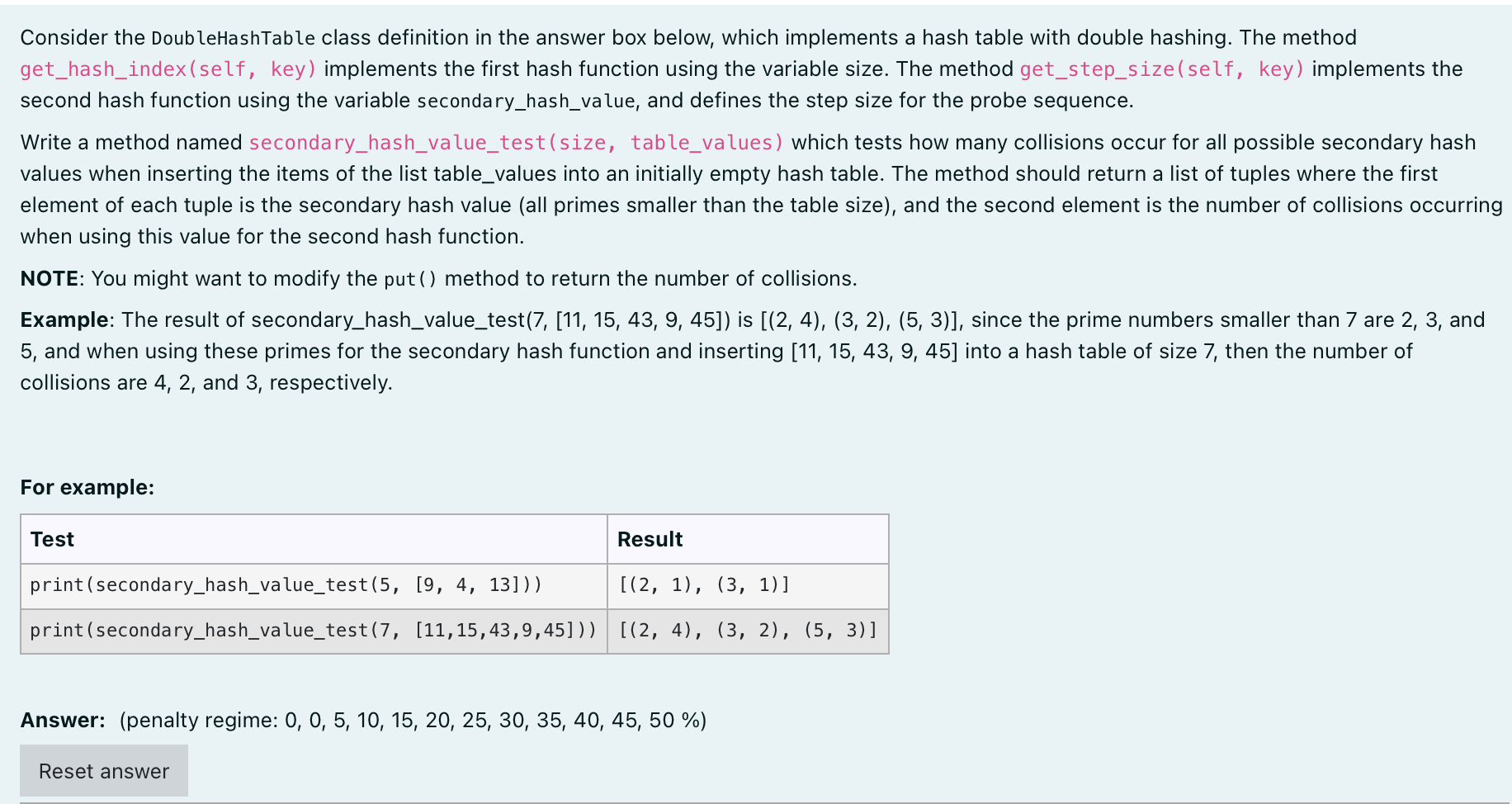Screen dimensions: 1512x804
Task: Click the Reset answer button
Action: [x=103, y=770]
